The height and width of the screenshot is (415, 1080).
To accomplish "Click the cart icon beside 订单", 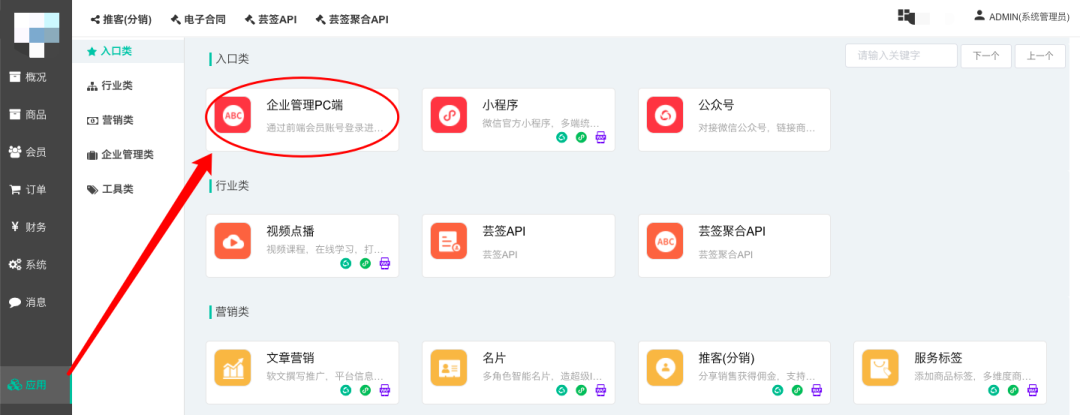I will coord(14,189).
